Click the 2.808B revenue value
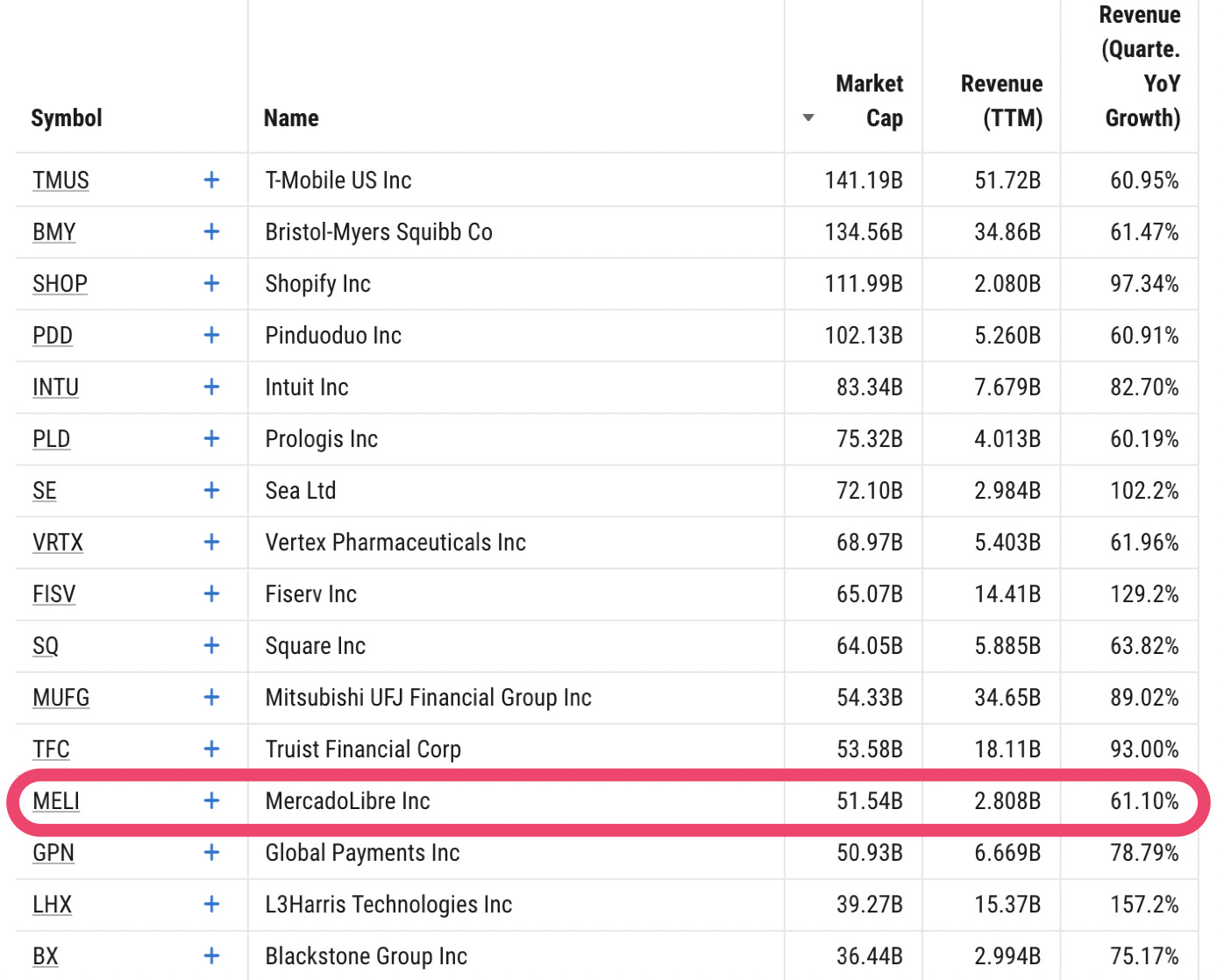1224x980 pixels. pos(1007,801)
